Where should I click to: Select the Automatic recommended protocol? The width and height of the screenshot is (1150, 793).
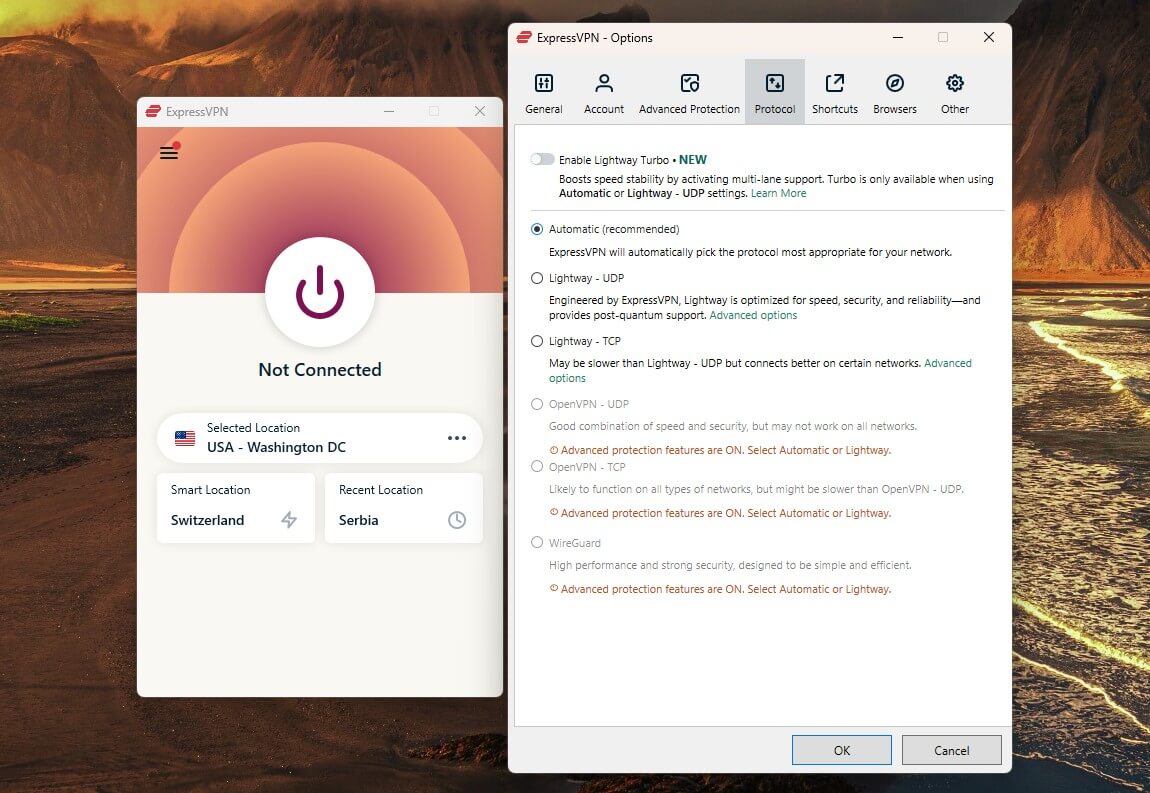[x=536, y=229]
